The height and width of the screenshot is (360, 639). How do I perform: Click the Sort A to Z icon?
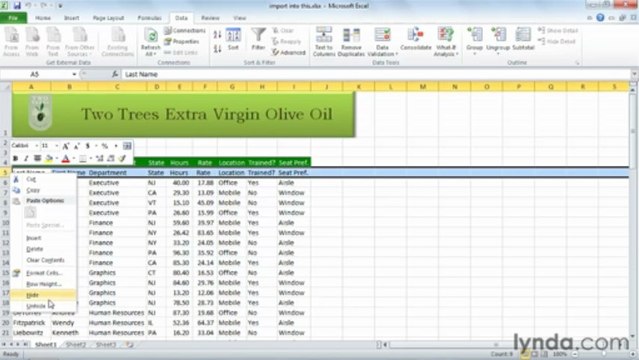pyautogui.click(x=217, y=35)
